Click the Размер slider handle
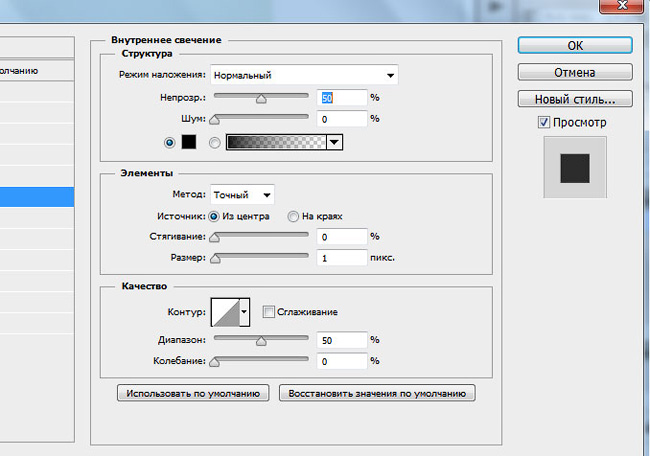This screenshot has height=456, width=650. point(215,259)
